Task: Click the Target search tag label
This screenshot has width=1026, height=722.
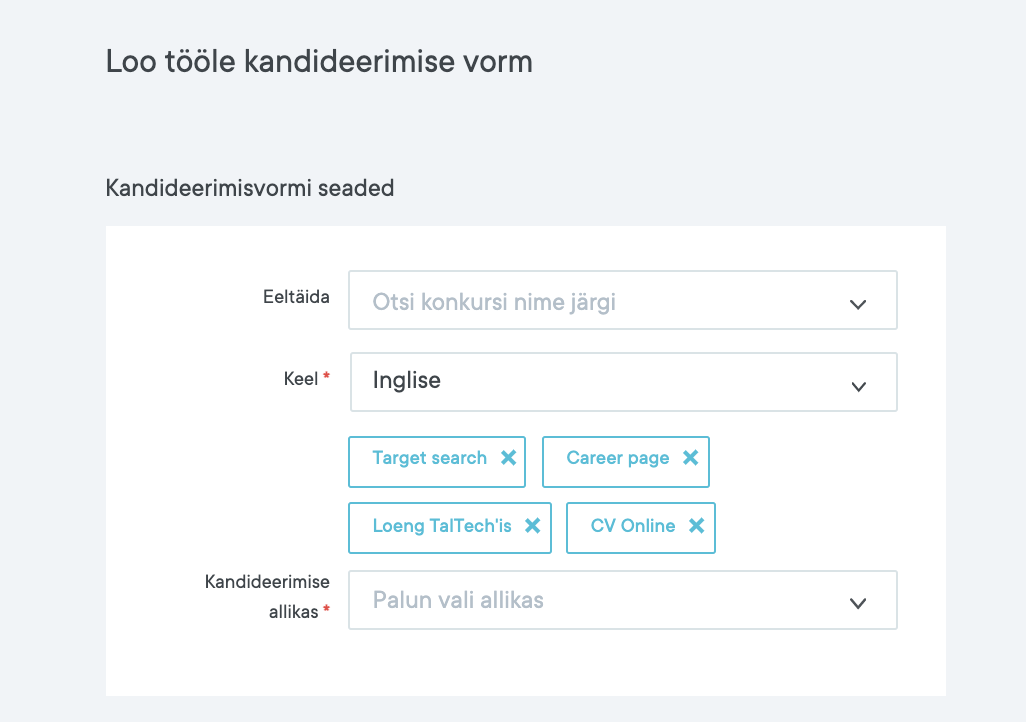Action: (429, 458)
